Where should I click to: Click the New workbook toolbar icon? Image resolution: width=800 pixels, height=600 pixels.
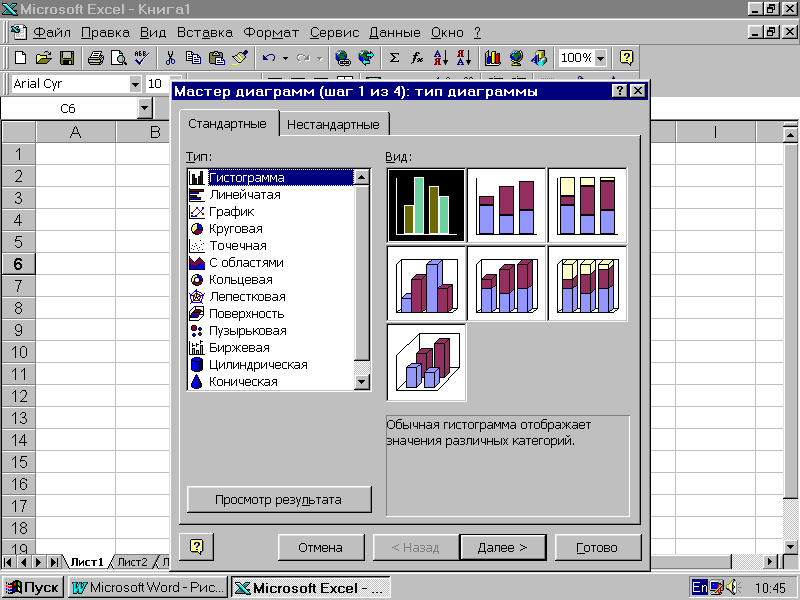tap(20, 58)
